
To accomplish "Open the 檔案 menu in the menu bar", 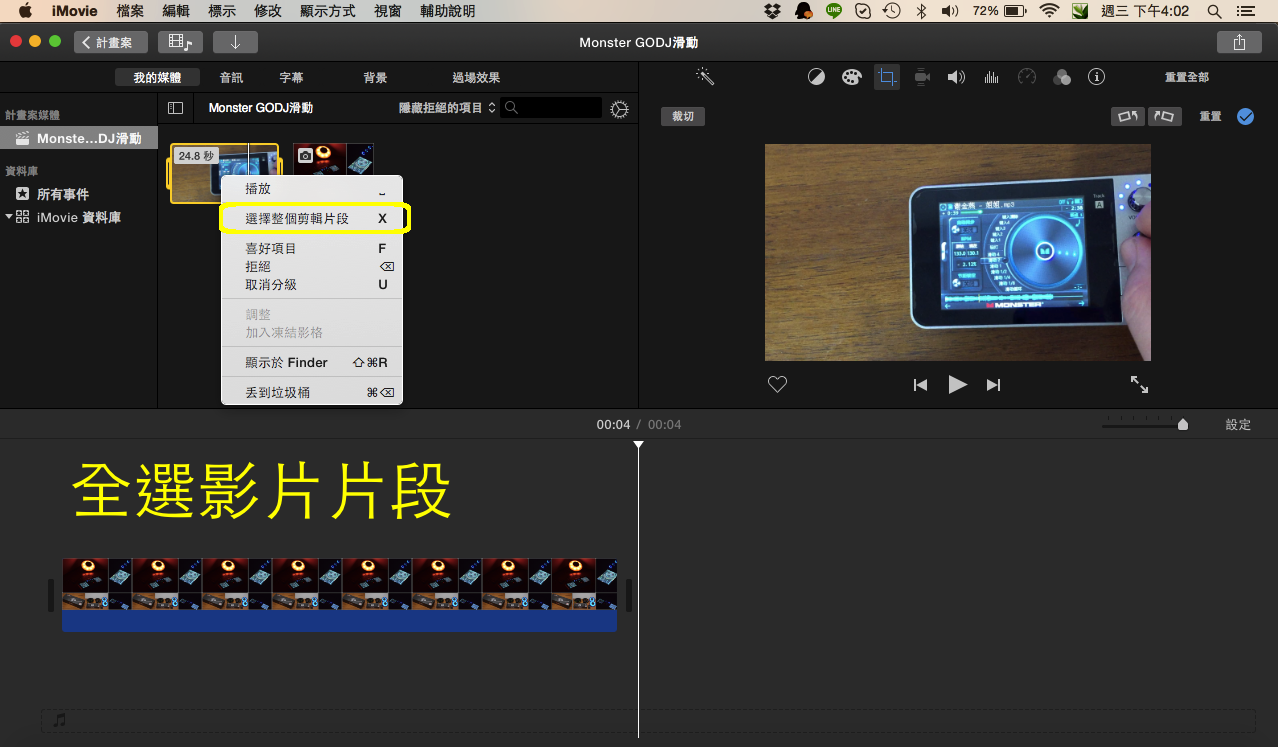I will tap(130, 11).
